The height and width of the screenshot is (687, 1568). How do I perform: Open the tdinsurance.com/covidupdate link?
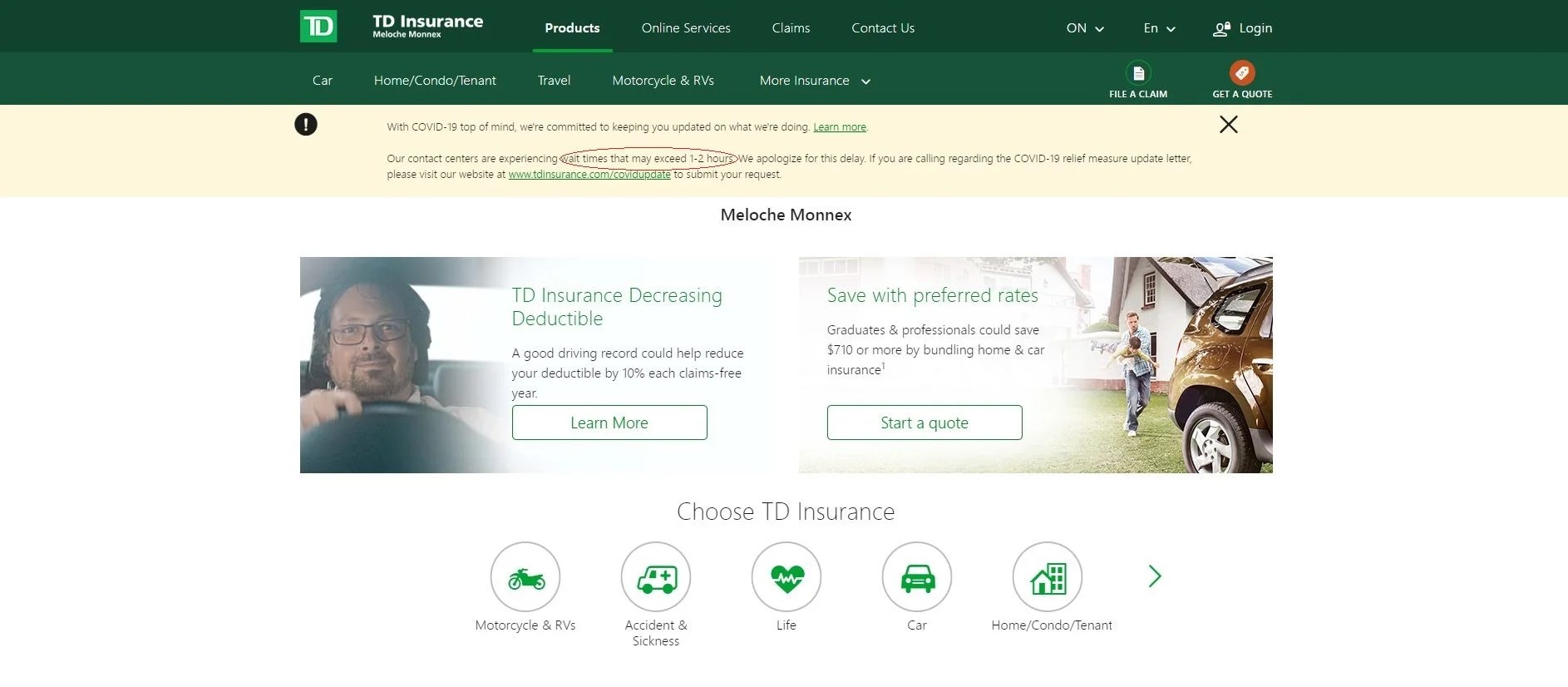click(x=589, y=175)
